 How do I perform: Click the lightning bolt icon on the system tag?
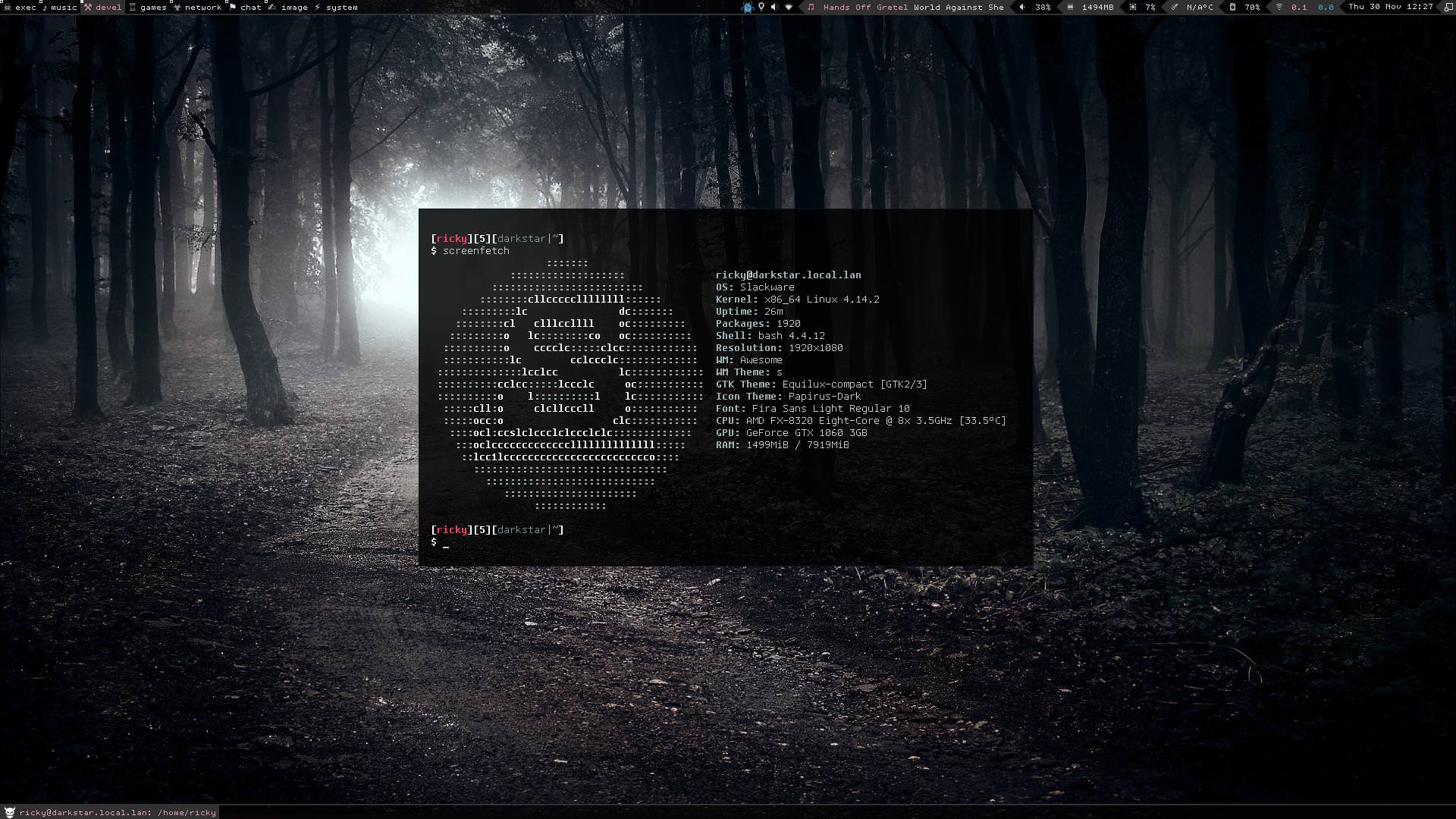pos(316,7)
